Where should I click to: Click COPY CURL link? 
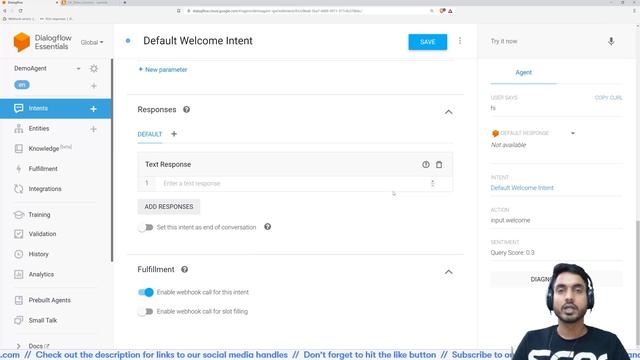point(608,98)
